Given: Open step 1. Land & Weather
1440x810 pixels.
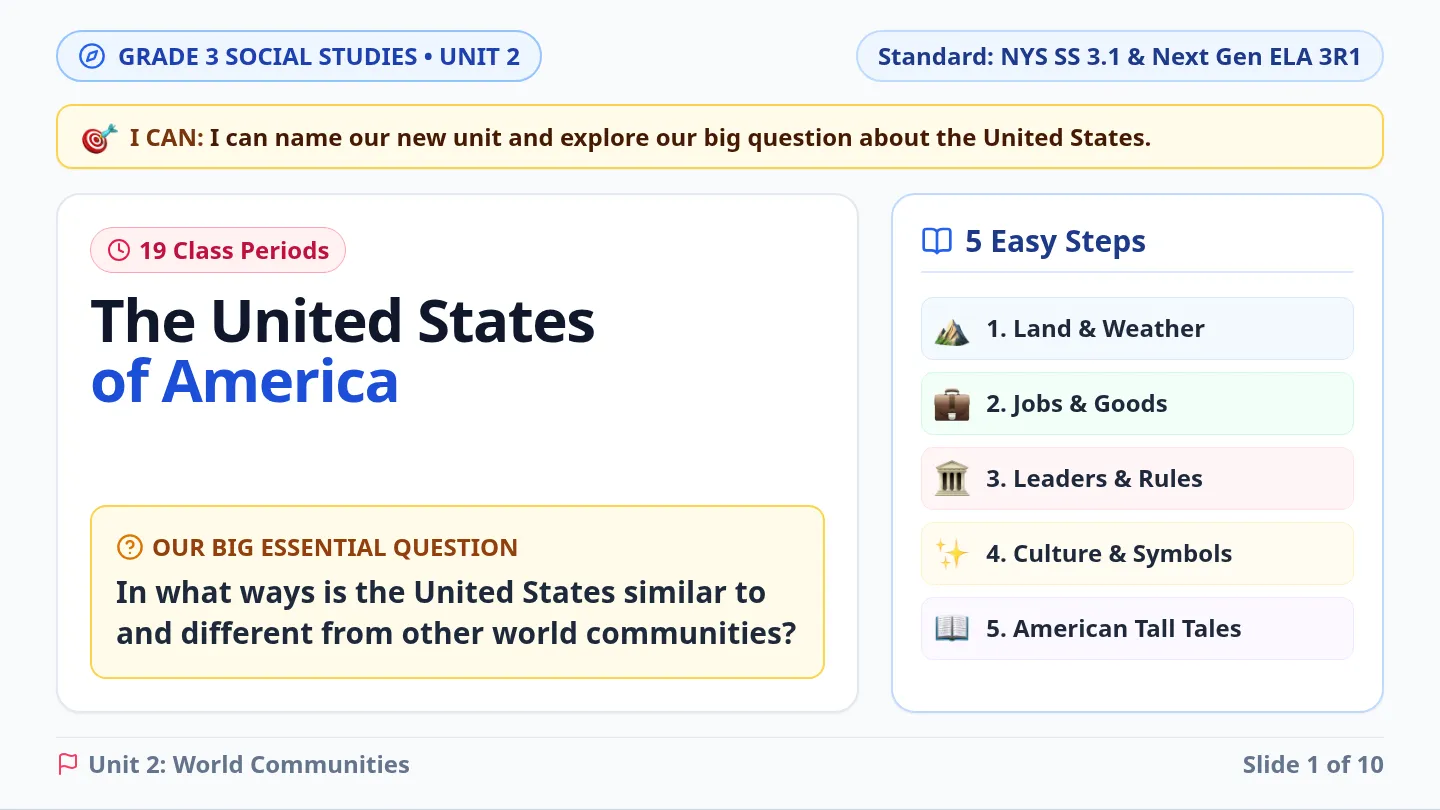Looking at the screenshot, I should coord(1137,329).
